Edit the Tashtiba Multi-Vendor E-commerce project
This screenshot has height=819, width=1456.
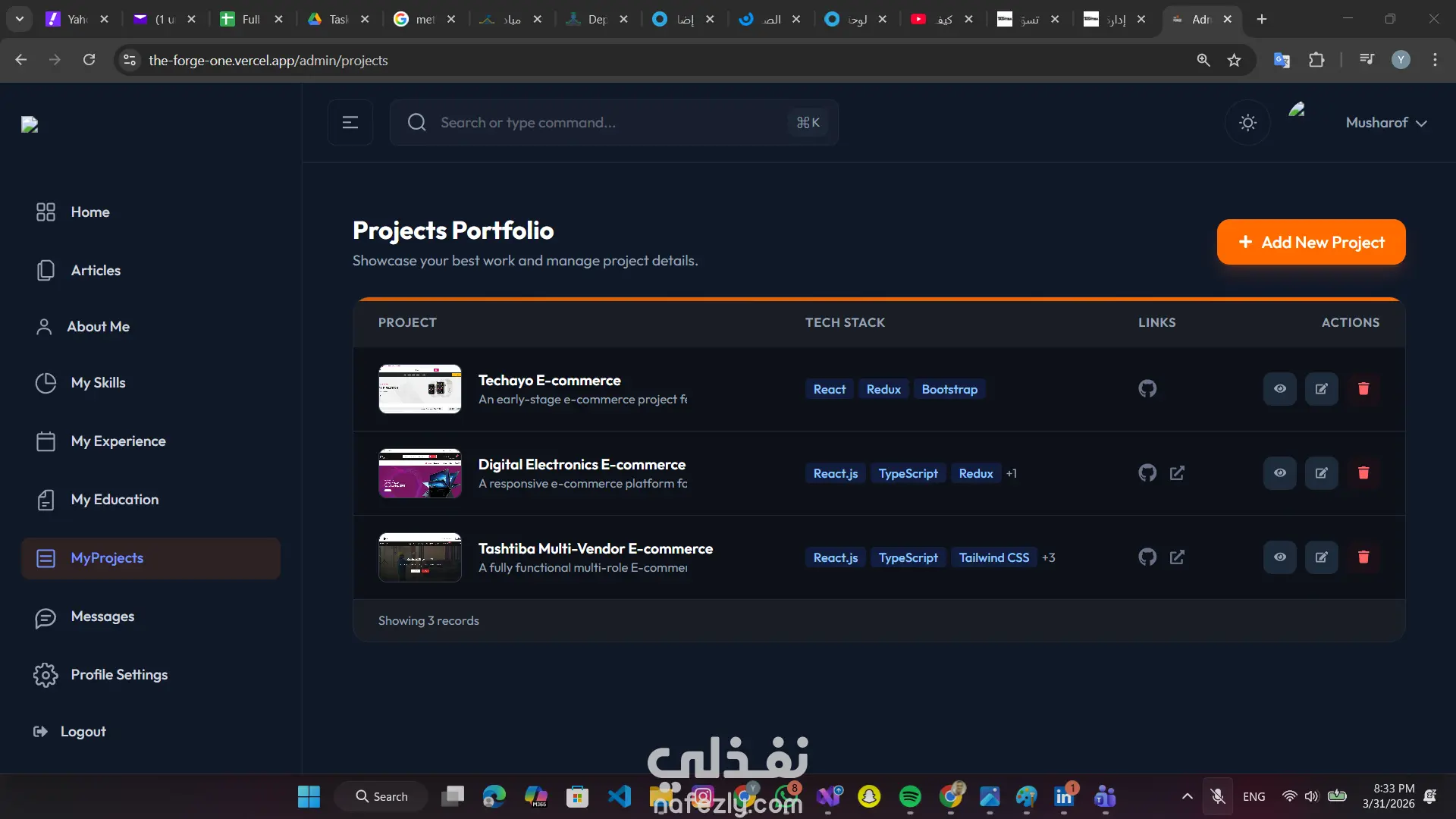[1321, 557]
